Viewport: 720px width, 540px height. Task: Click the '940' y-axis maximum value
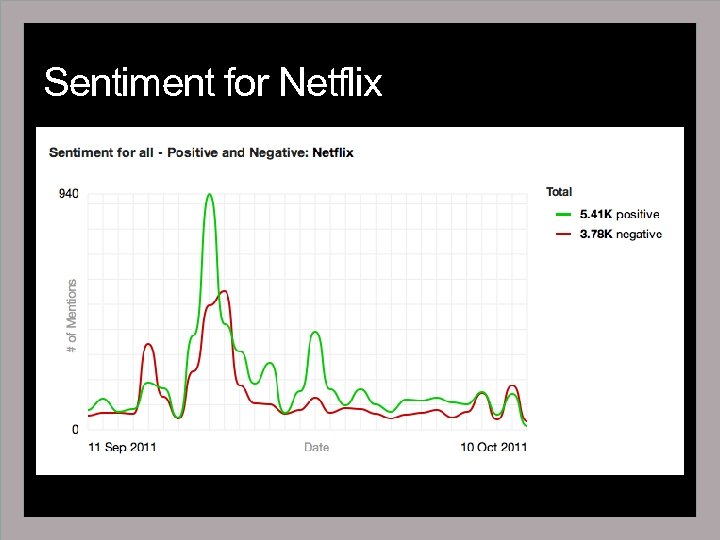click(69, 194)
